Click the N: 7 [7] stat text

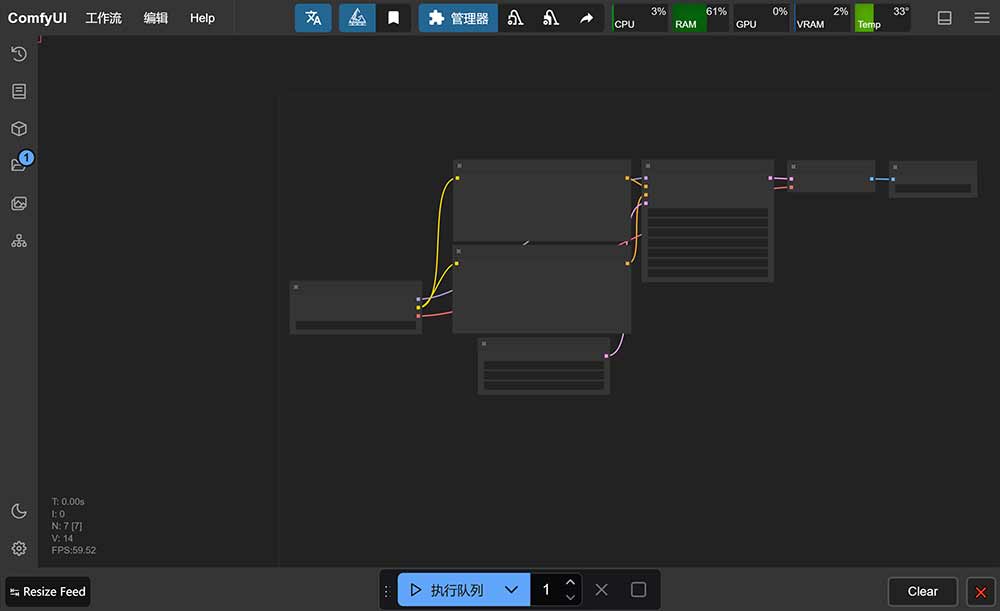[x=66, y=526]
